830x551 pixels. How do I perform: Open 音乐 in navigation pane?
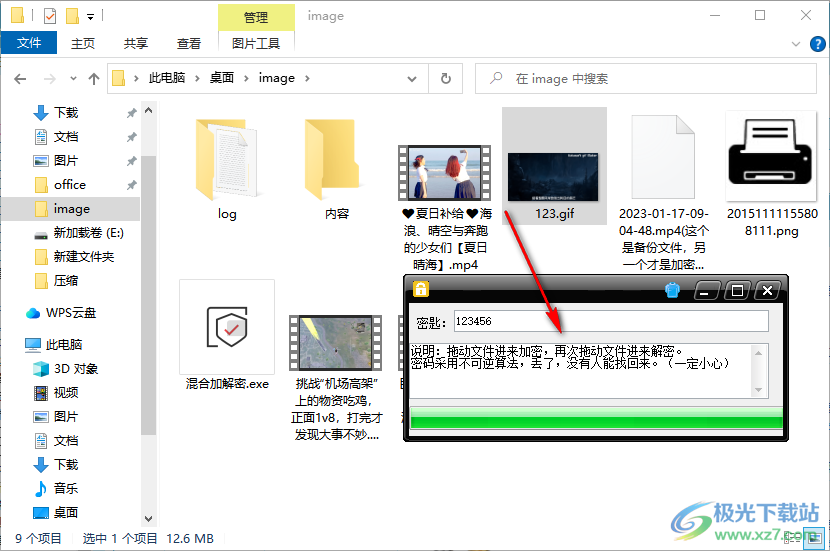[x=66, y=489]
